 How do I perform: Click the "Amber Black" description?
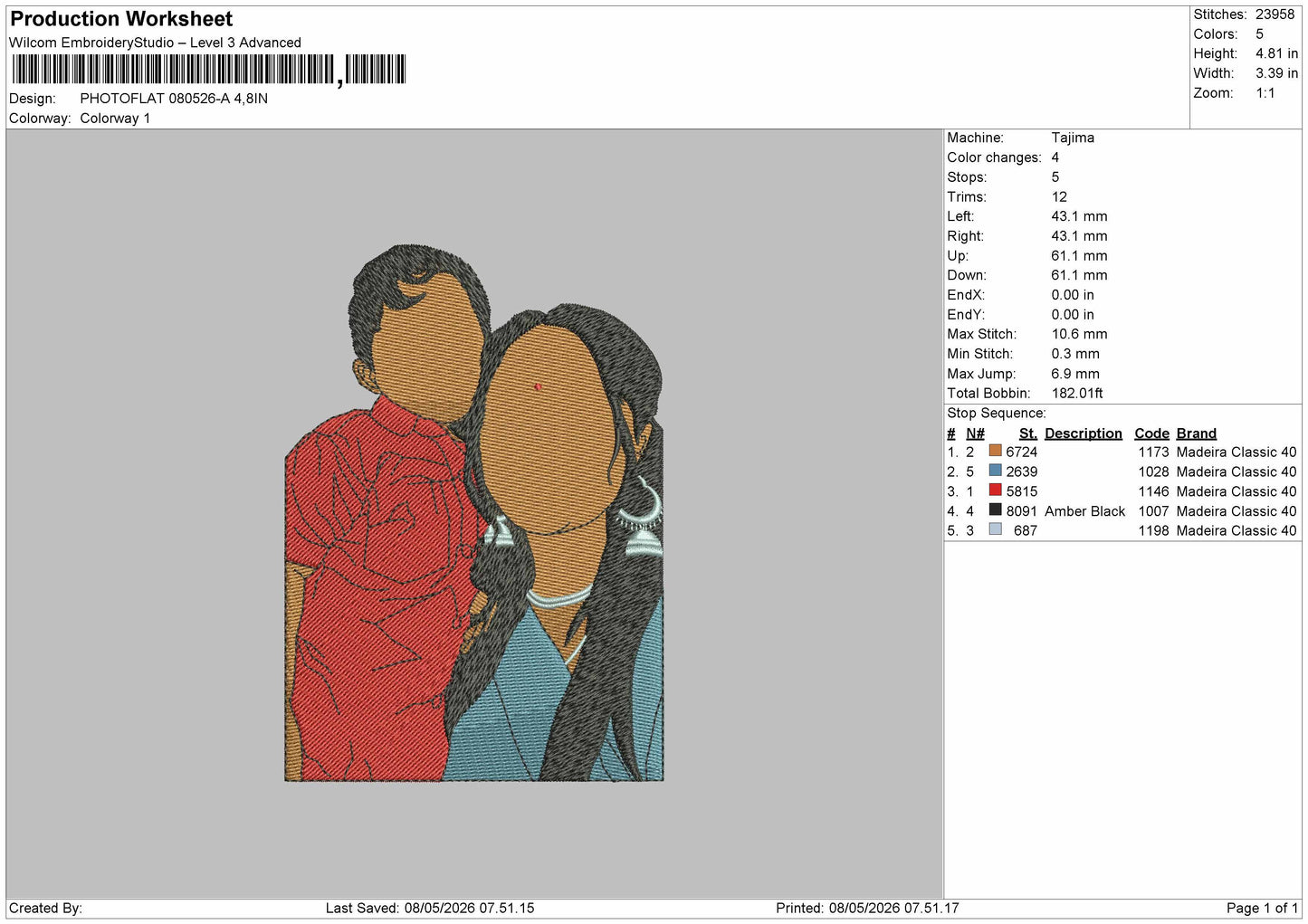tap(1084, 511)
